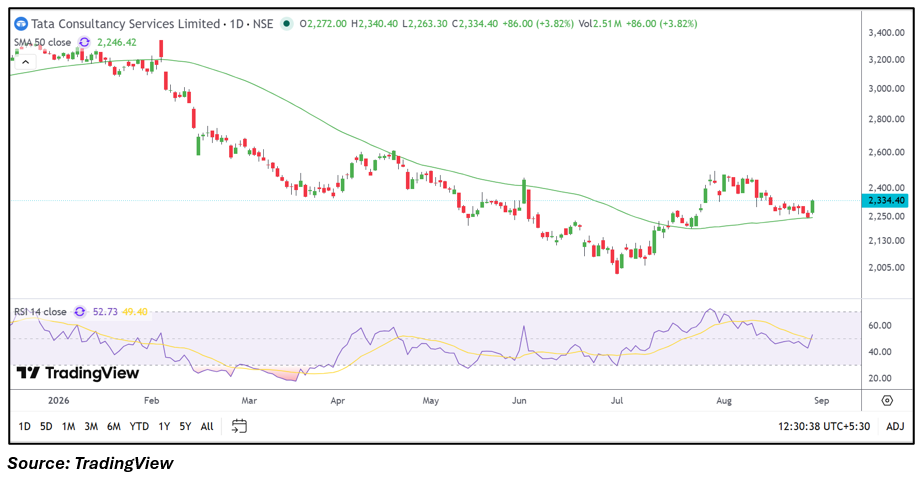
Task: Click the Jun label on the time axis
Action: [519, 401]
